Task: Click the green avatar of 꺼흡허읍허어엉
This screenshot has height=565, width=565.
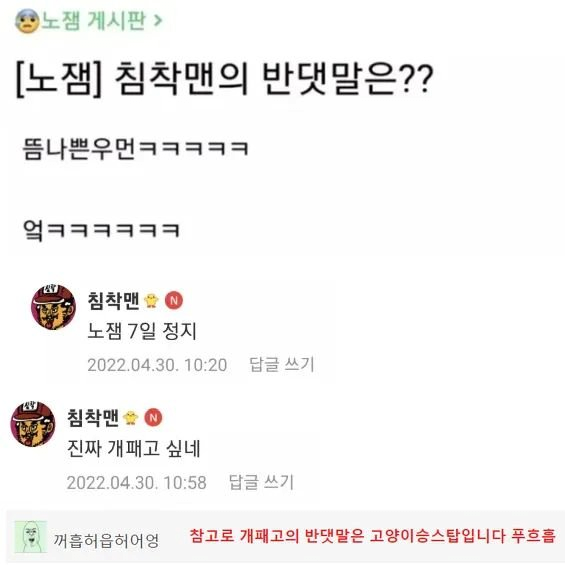Action: 31,537
